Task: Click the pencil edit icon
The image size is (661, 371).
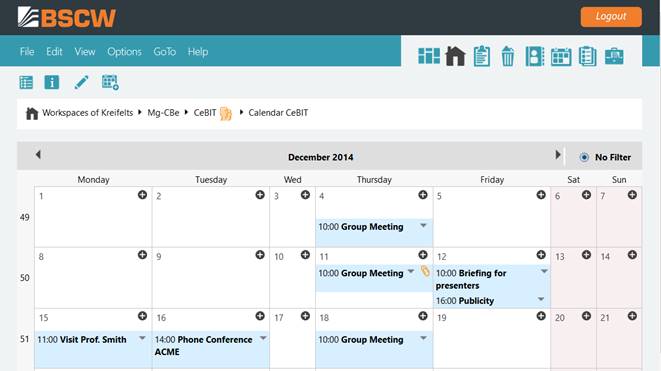Action: [81, 82]
